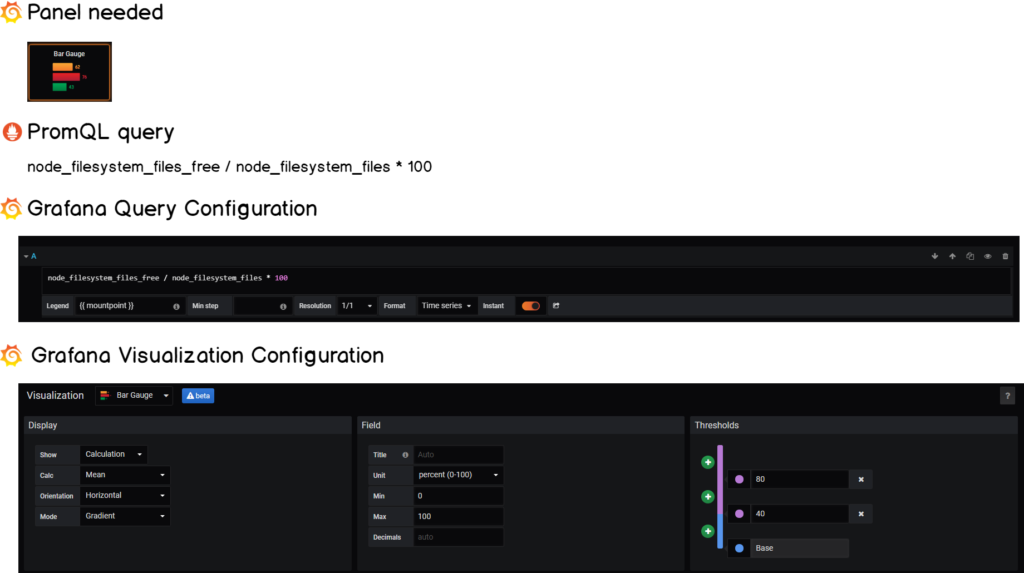Viewport: 1024px width, 573px height.
Task: Move query A down with arrow icon
Action: pos(935,256)
